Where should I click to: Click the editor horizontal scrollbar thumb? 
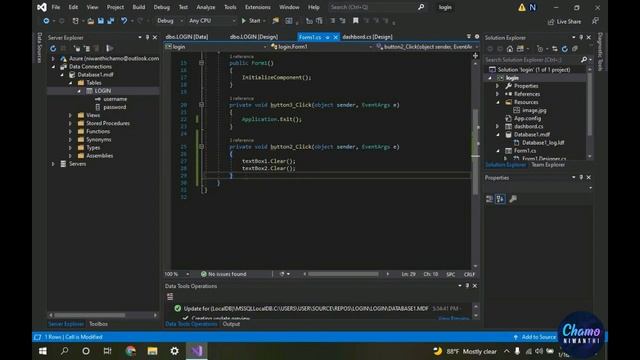(343, 274)
